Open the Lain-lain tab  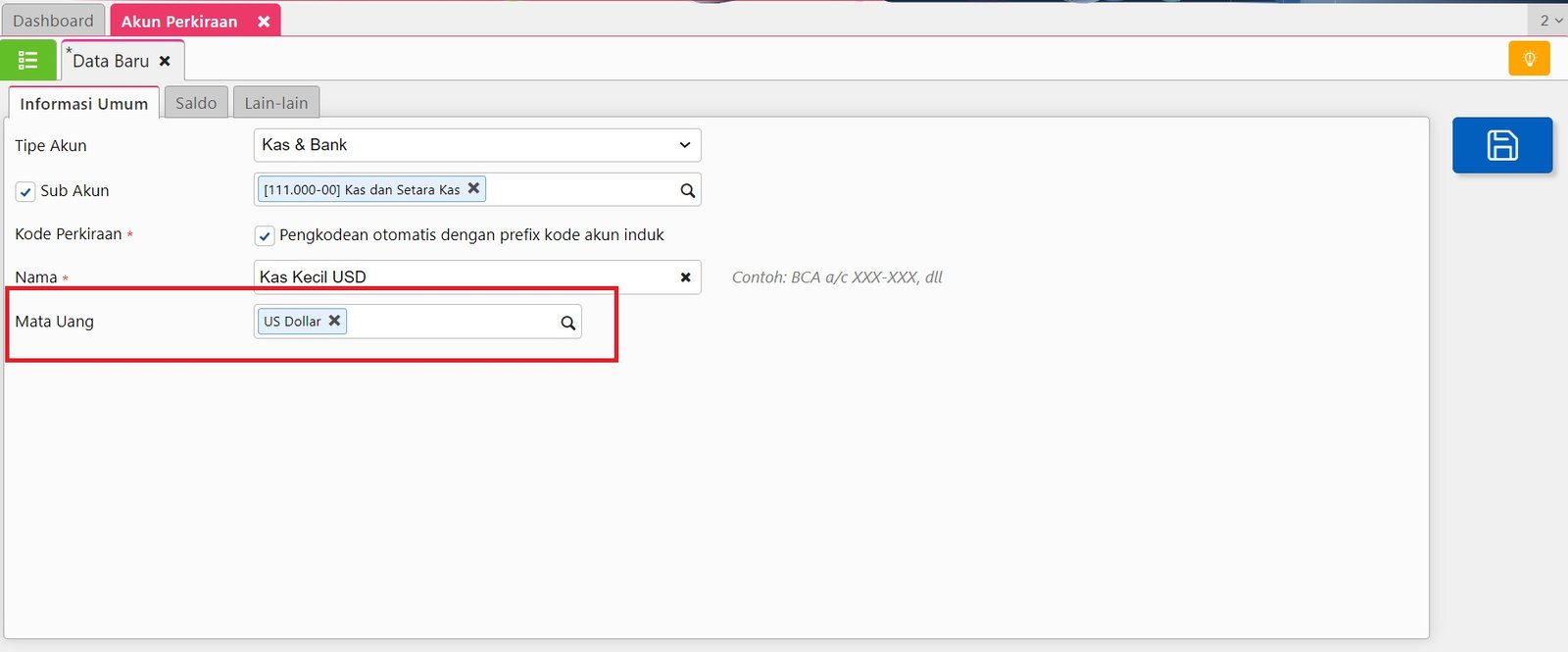275,103
